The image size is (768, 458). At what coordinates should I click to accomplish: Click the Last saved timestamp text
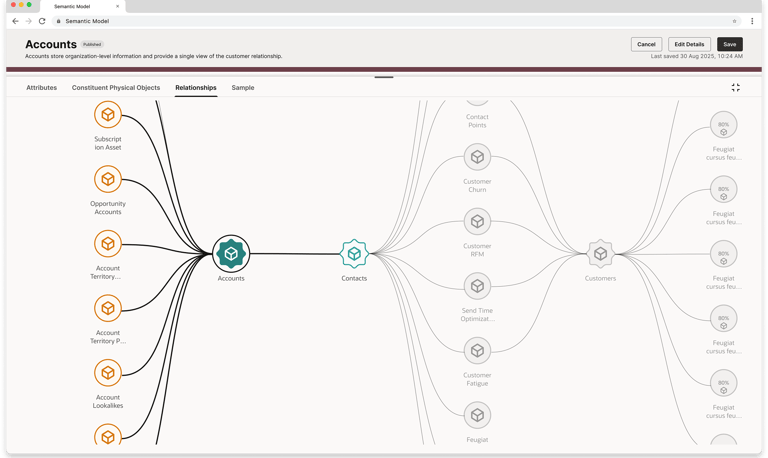tap(696, 56)
